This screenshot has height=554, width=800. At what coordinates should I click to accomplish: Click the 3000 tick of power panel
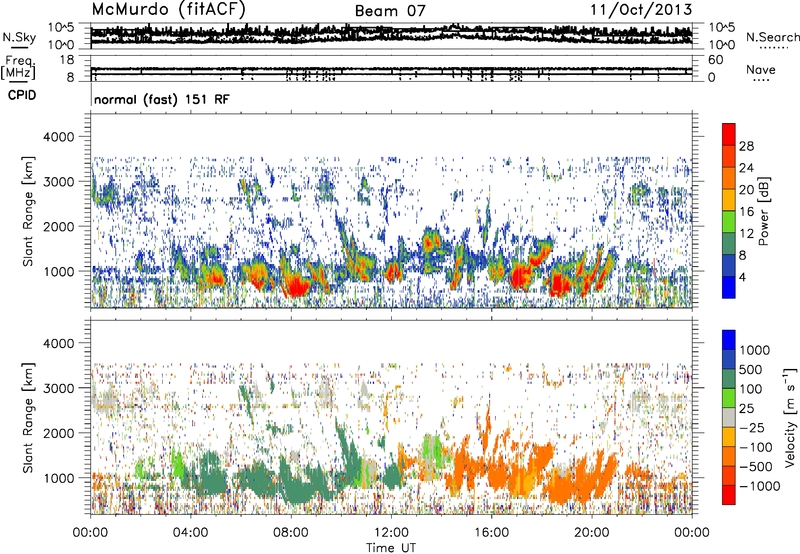coord(58,182)
